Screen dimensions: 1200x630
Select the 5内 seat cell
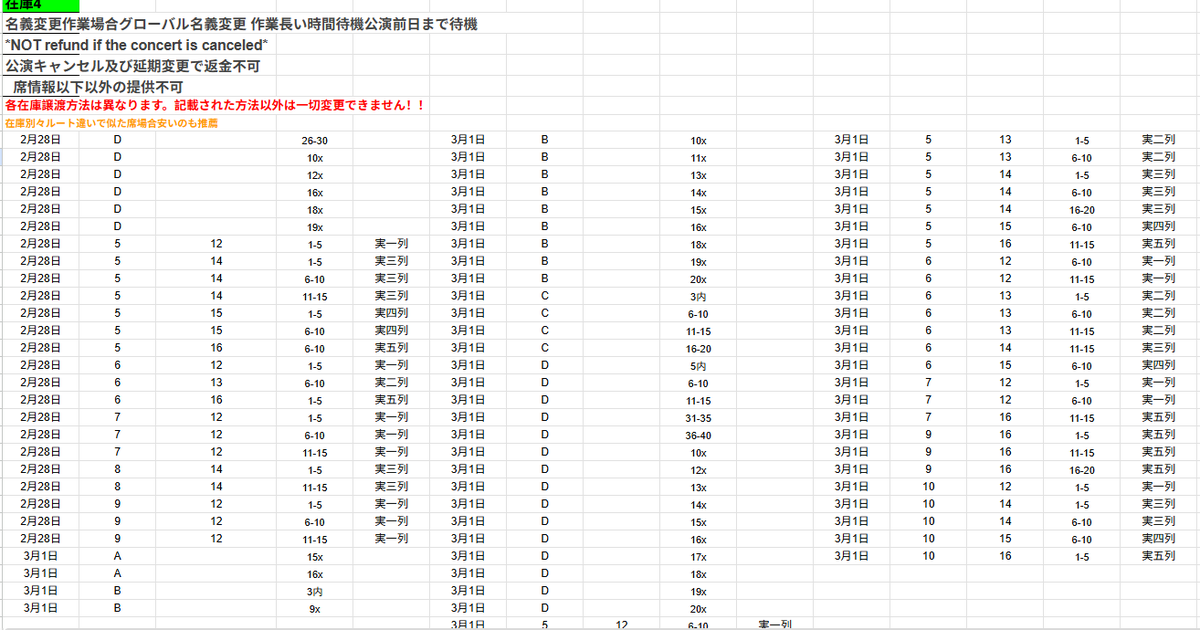tap(698, 366)
